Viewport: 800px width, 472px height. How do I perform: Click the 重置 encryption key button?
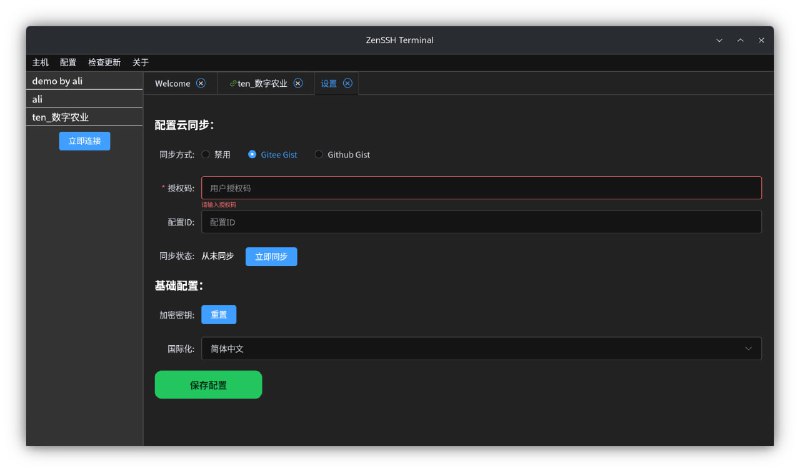[x=219, y=314]
